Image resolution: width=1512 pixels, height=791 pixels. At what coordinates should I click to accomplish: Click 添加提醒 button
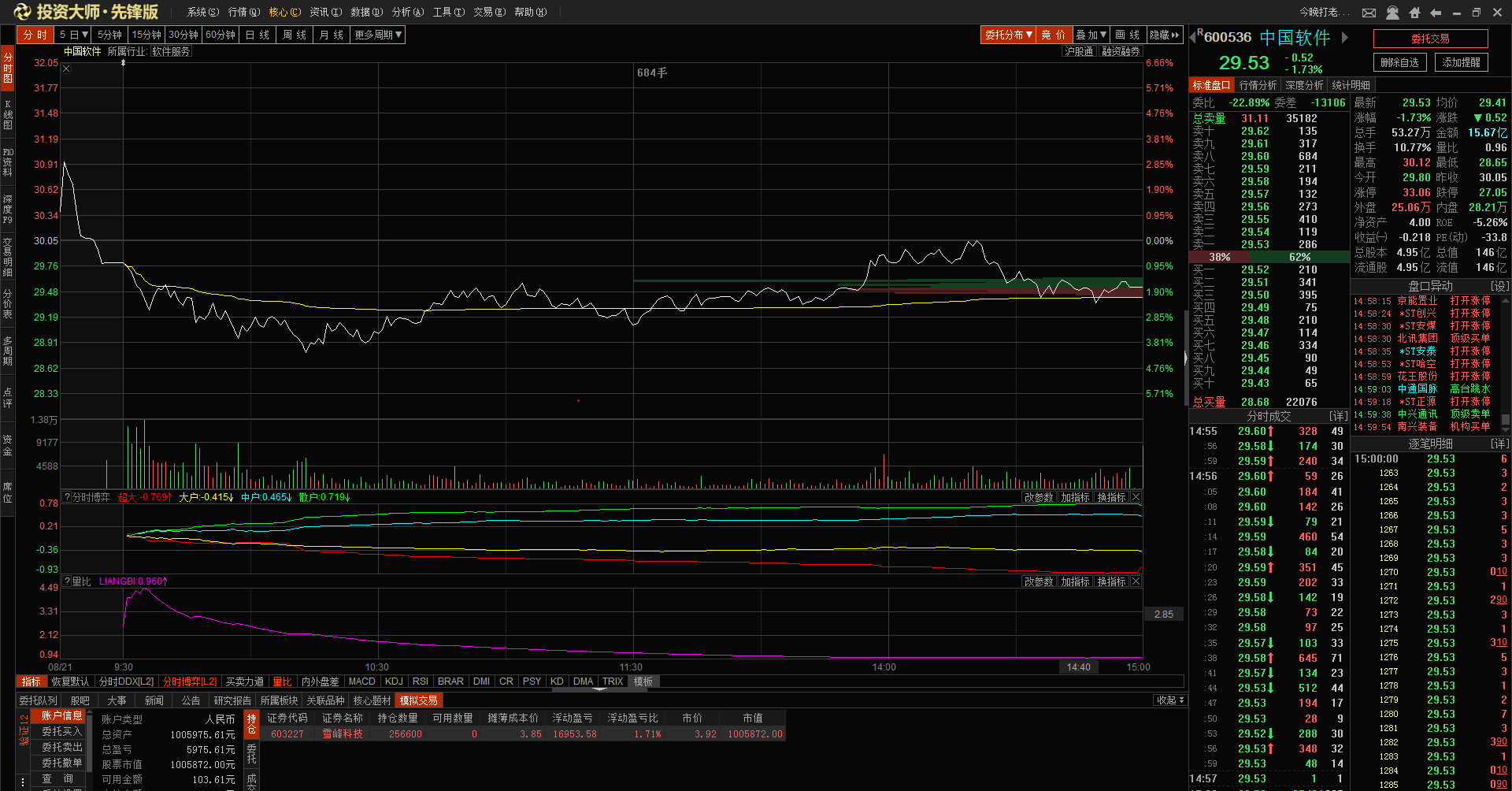click(1461, 62)
